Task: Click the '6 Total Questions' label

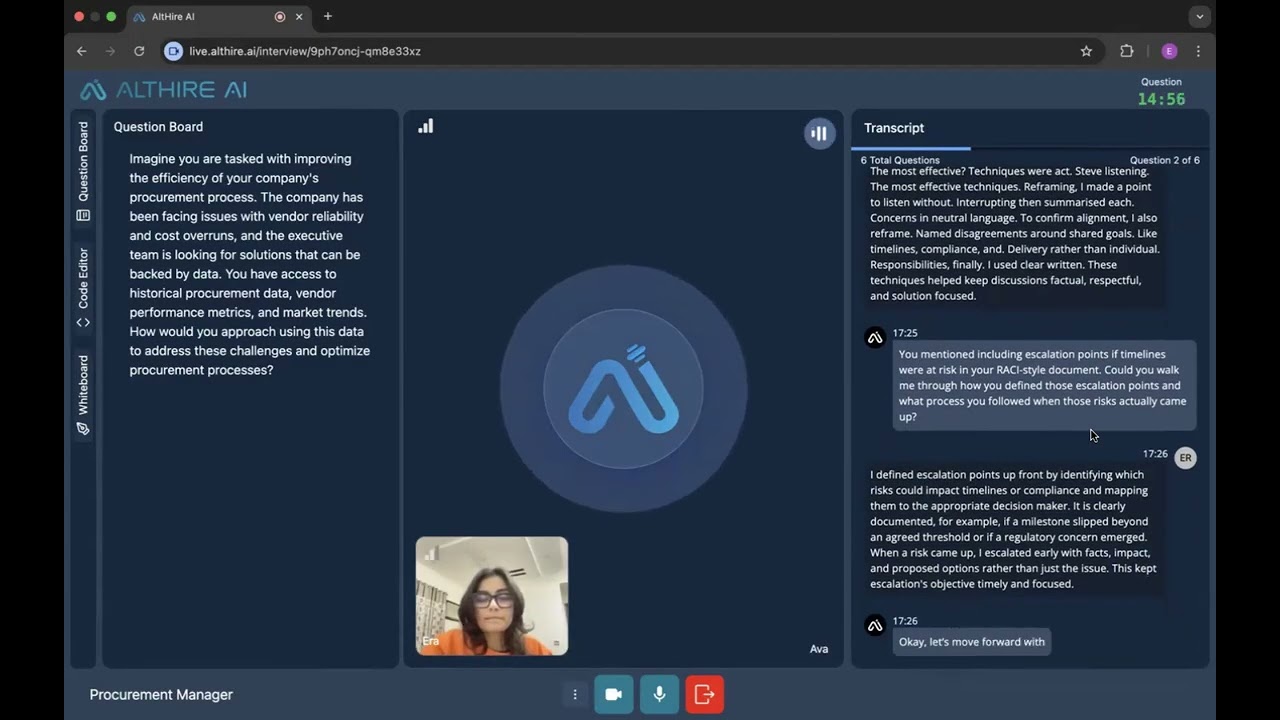Action: point(900,160)
